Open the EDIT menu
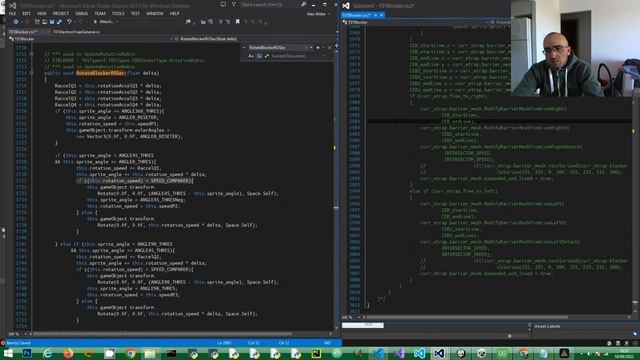Image resolution: width=640 pixels, height=360 pixels. tap(27, 13)
